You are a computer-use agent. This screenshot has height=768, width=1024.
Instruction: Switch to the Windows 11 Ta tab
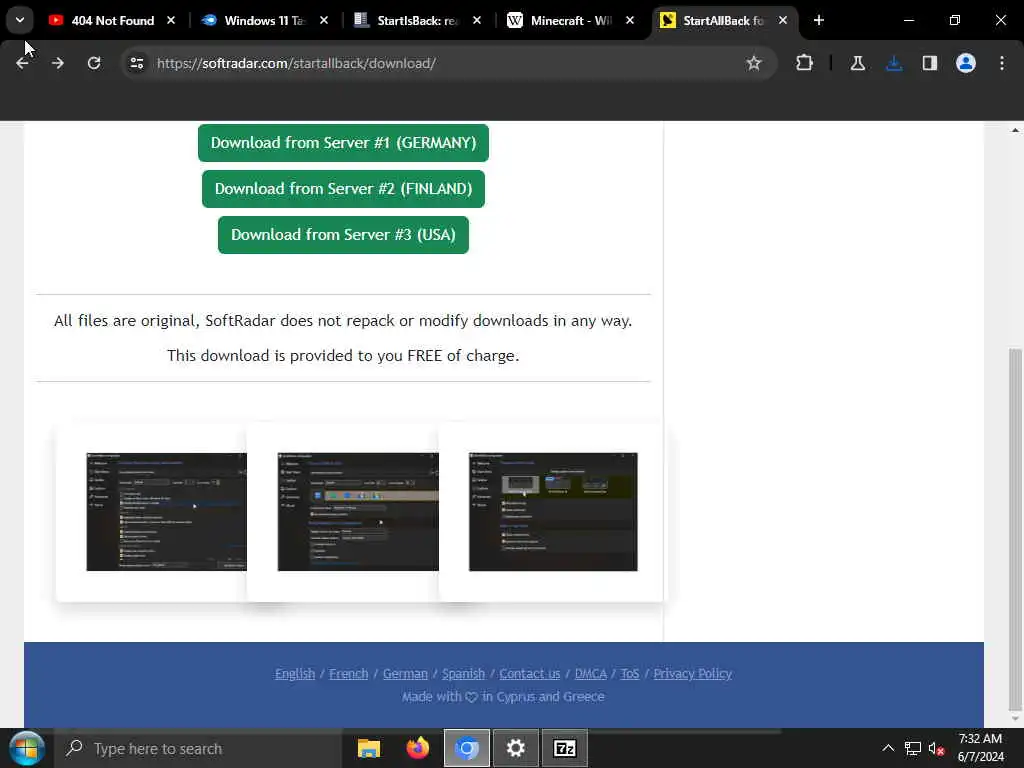[x=264, y=21]
